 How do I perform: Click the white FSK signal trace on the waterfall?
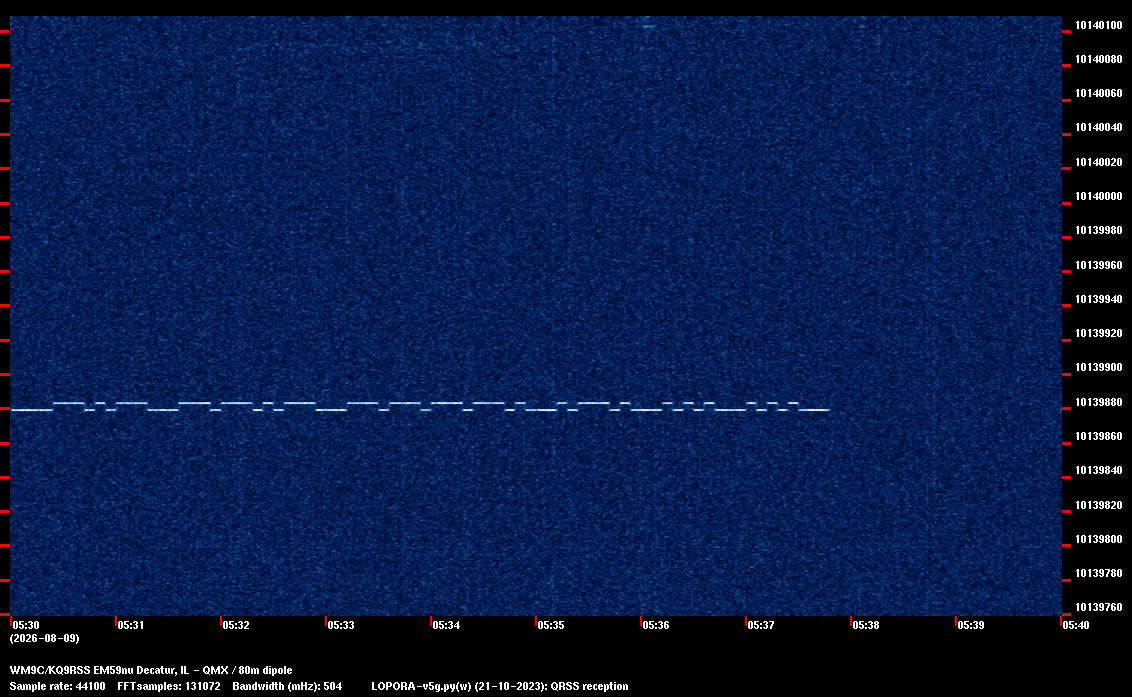pos(420,406)
